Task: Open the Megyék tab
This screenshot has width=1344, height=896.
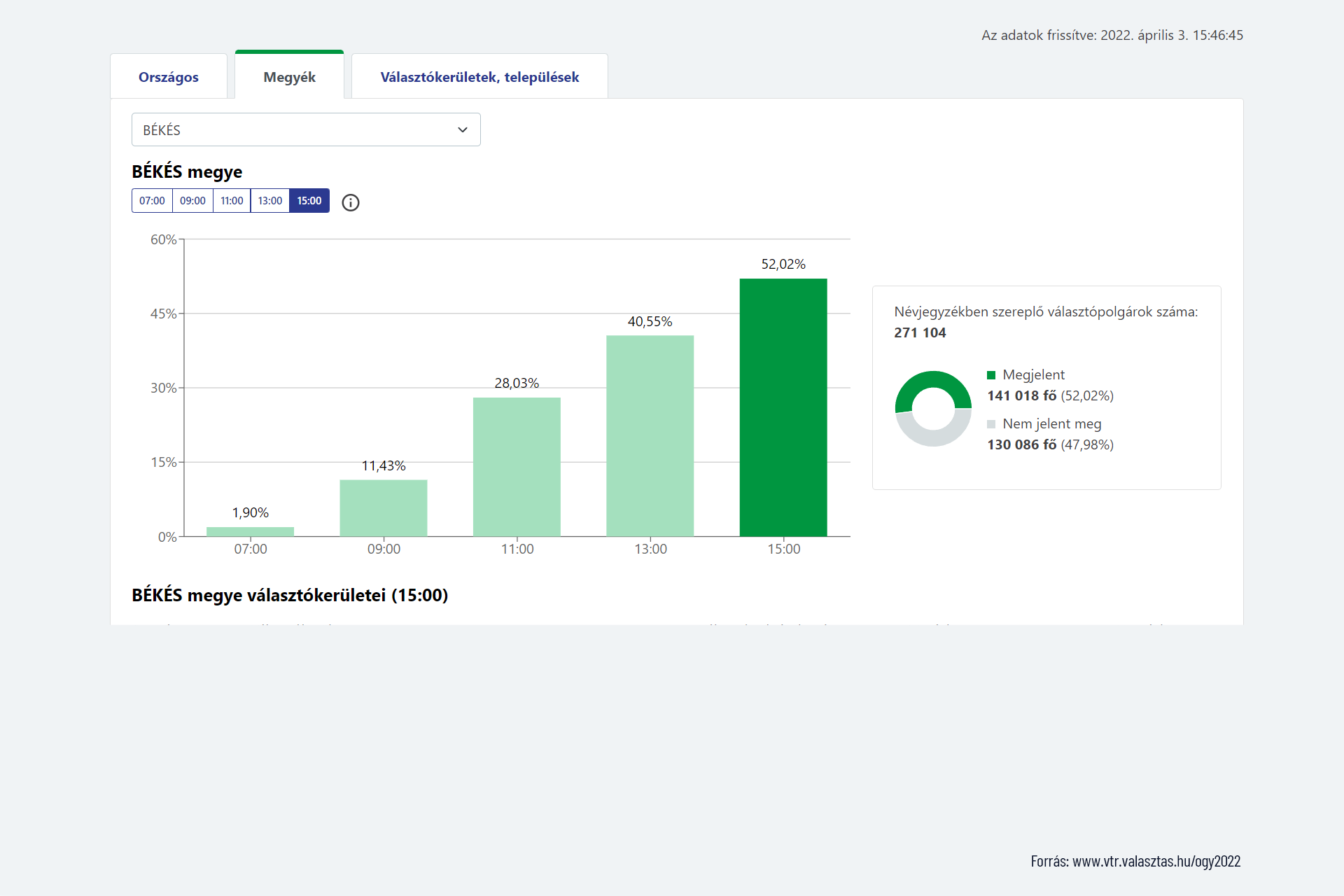Action: point(289,77)
